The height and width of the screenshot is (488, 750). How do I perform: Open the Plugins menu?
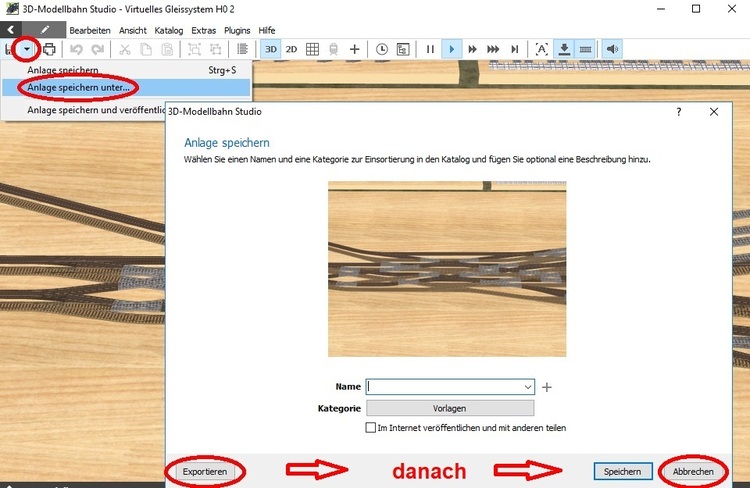click(x=237, y=30)
